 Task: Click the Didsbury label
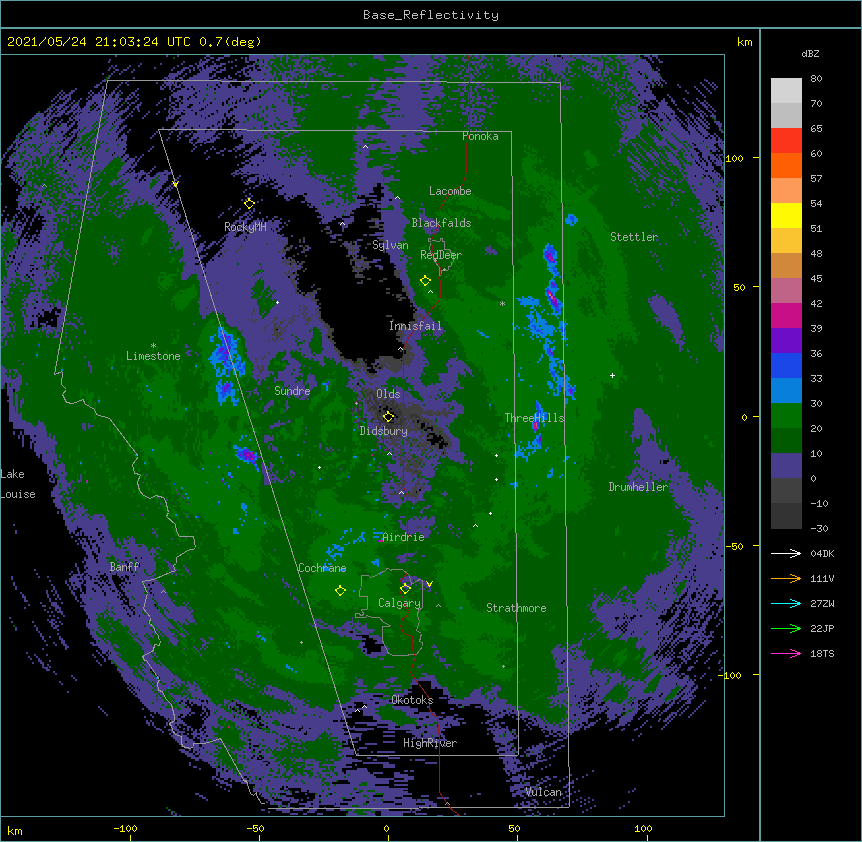coord(384,431)
